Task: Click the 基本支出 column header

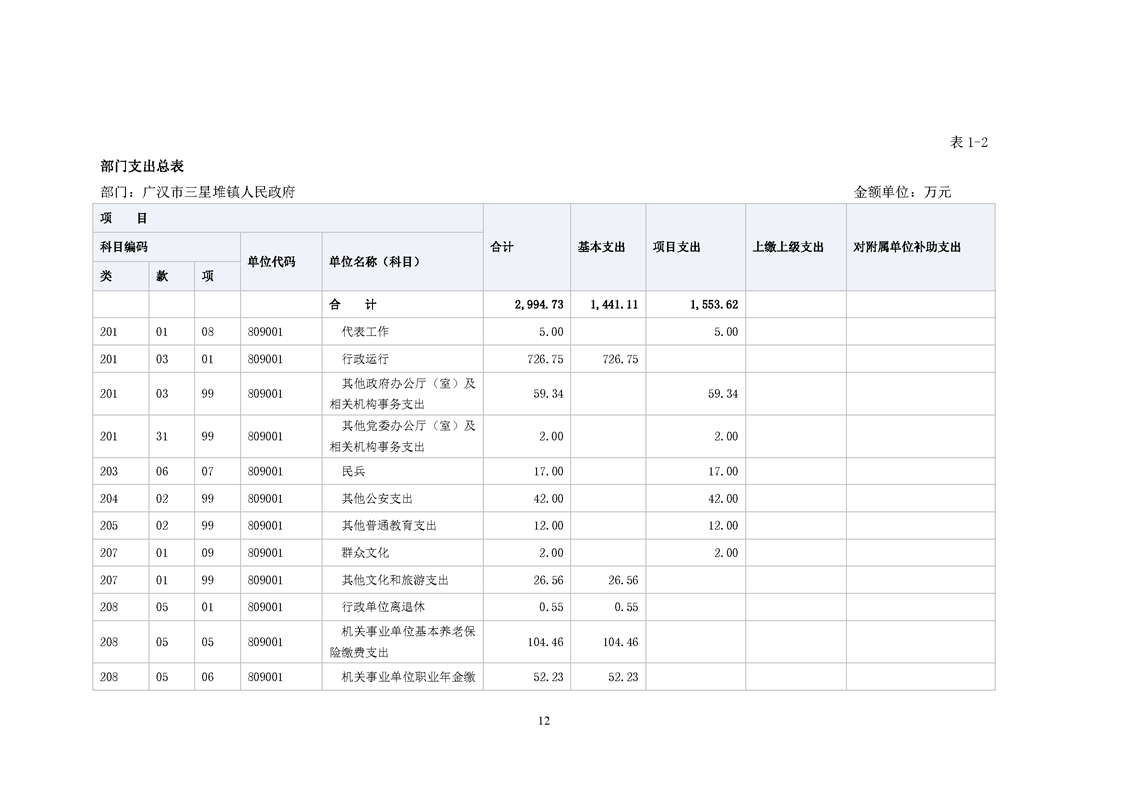Action: click(x=608, y=247)
